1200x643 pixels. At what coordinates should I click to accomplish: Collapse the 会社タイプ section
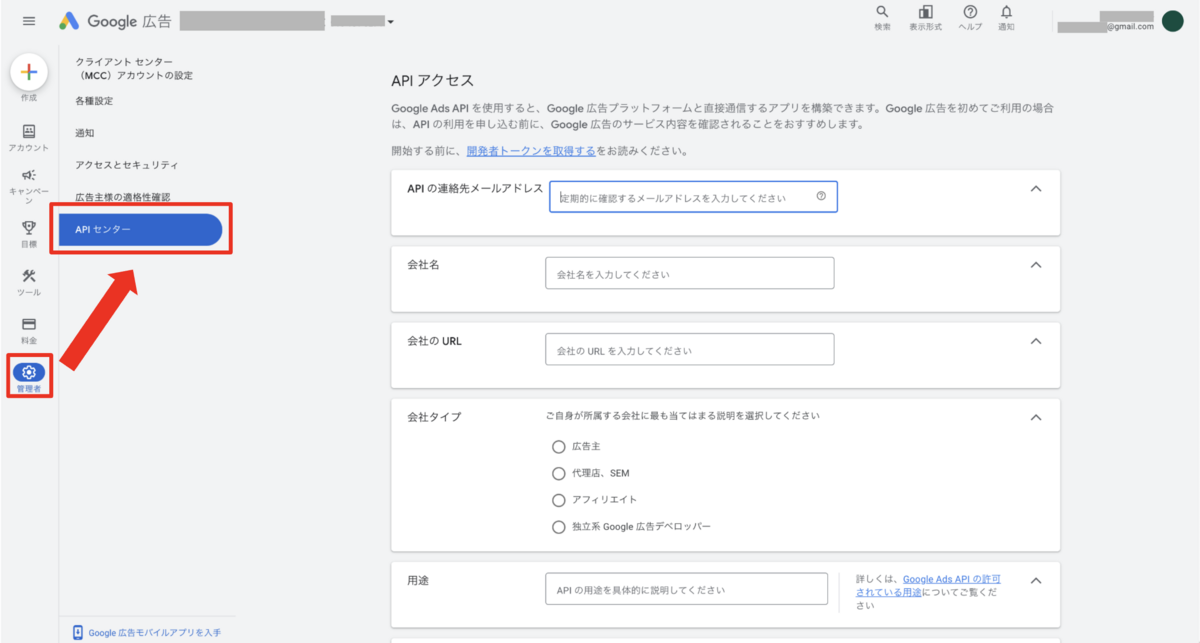[1036, 417]
